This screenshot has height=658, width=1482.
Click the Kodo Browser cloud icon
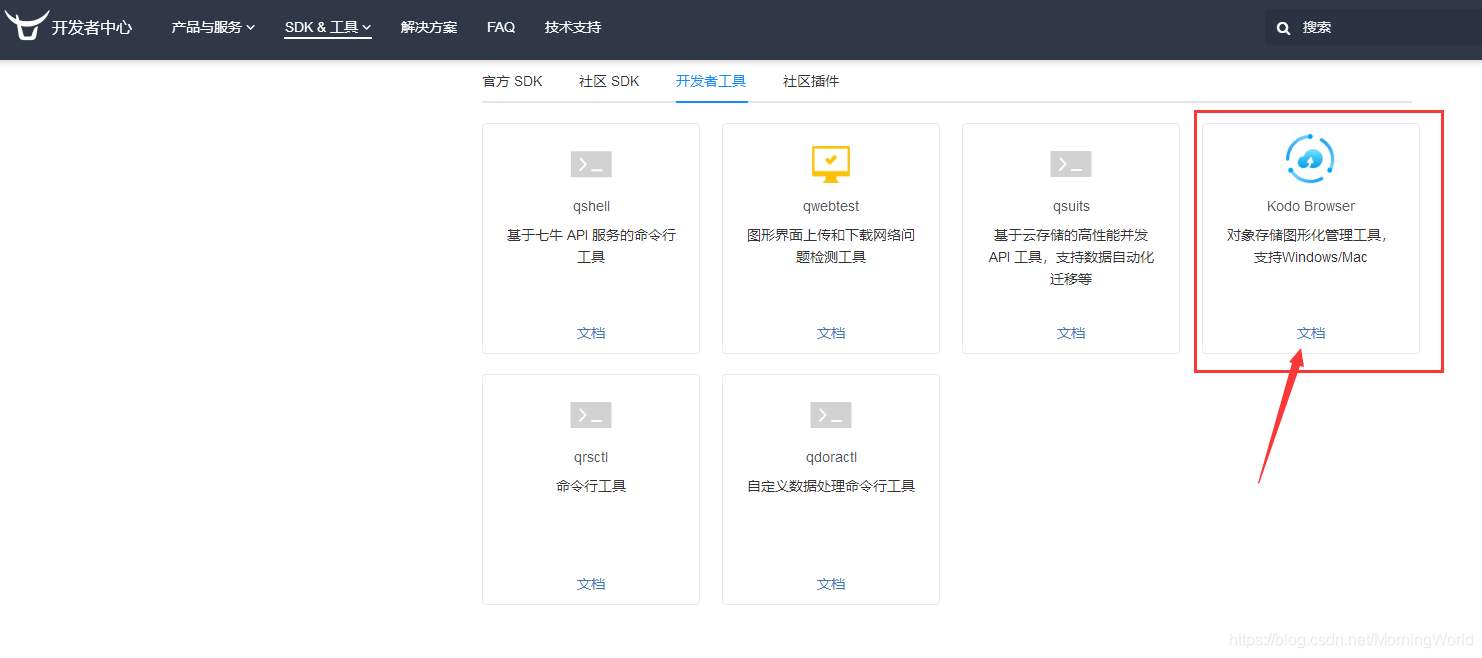(x=1310, y=159)
